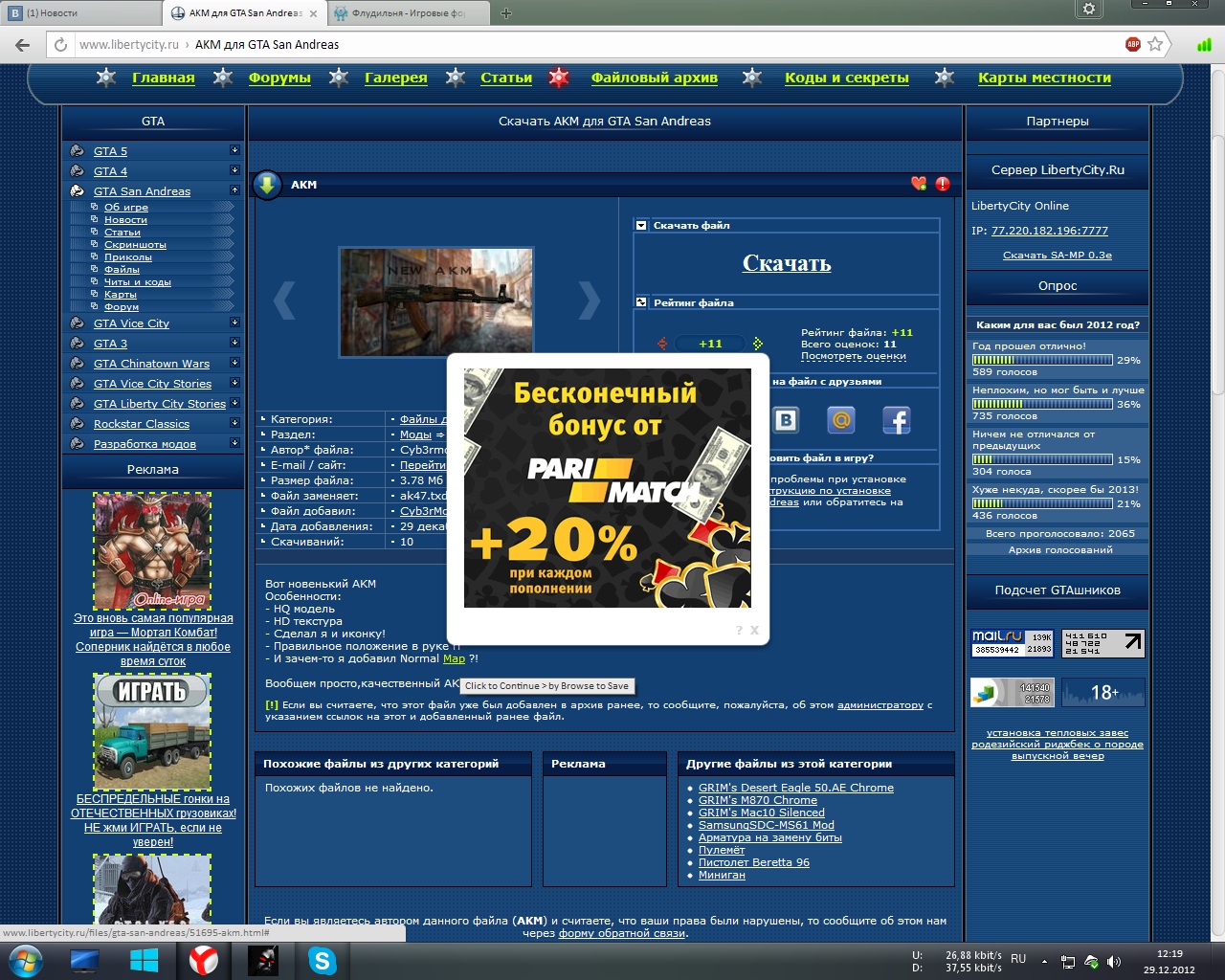Vote up with the green rating arrow
1225x980 pixels.
[x=758, y=344]
